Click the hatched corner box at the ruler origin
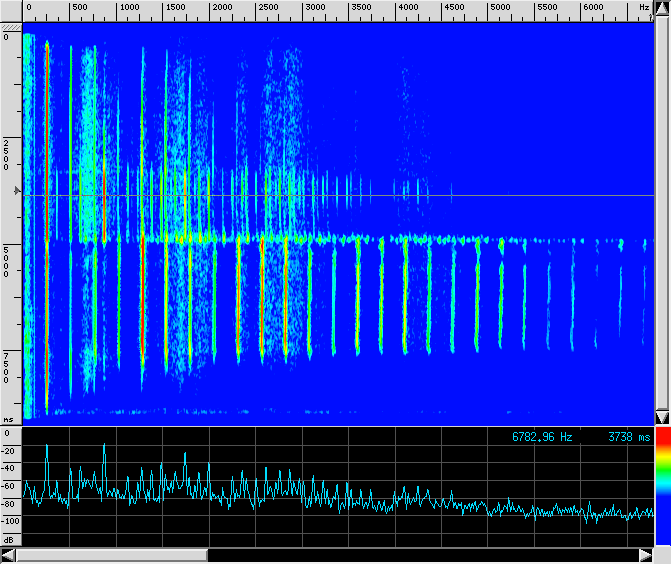The image size is (671, 564). pos(10,26)
